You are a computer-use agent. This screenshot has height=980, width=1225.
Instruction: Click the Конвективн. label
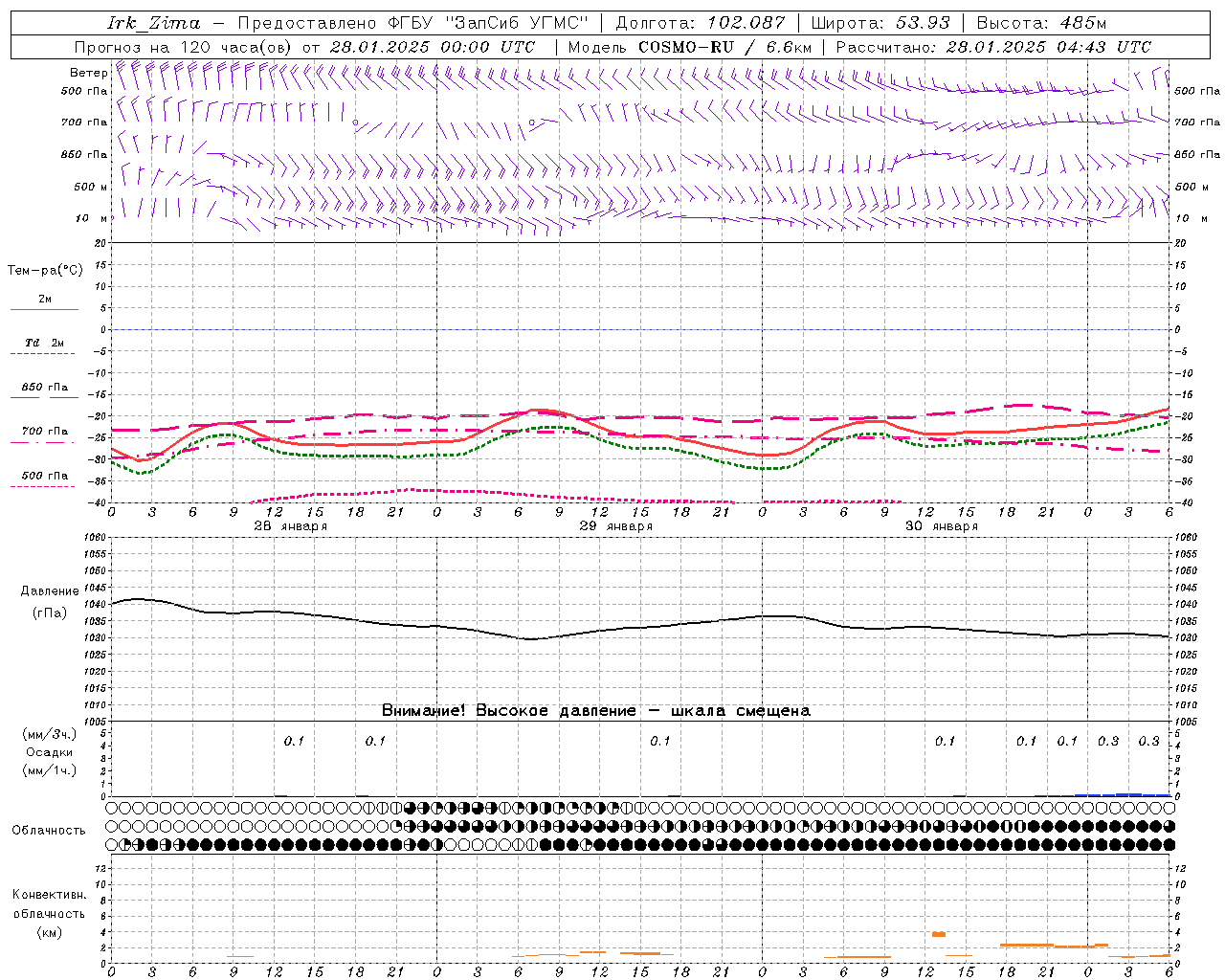[x=49, y=895]
